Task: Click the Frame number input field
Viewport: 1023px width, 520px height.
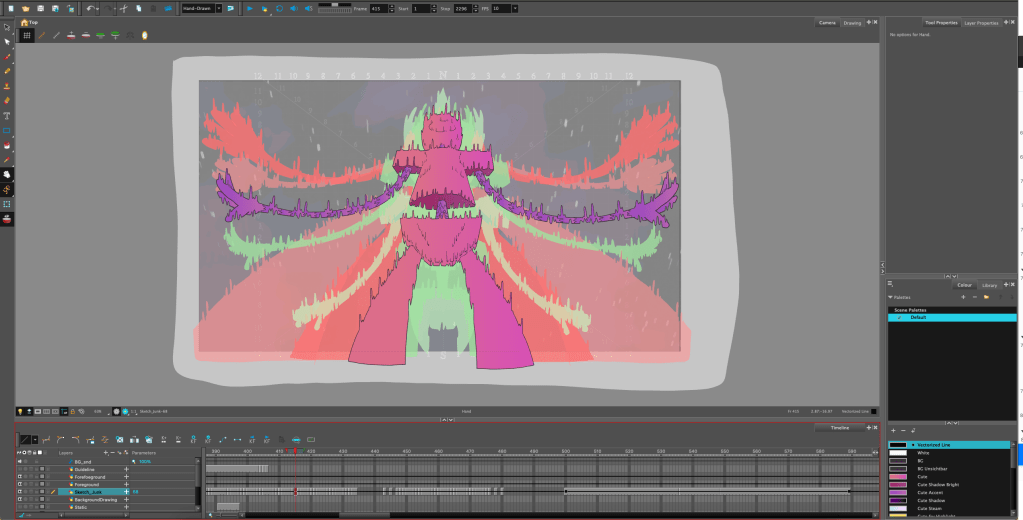Action: (x=380, y=8)
